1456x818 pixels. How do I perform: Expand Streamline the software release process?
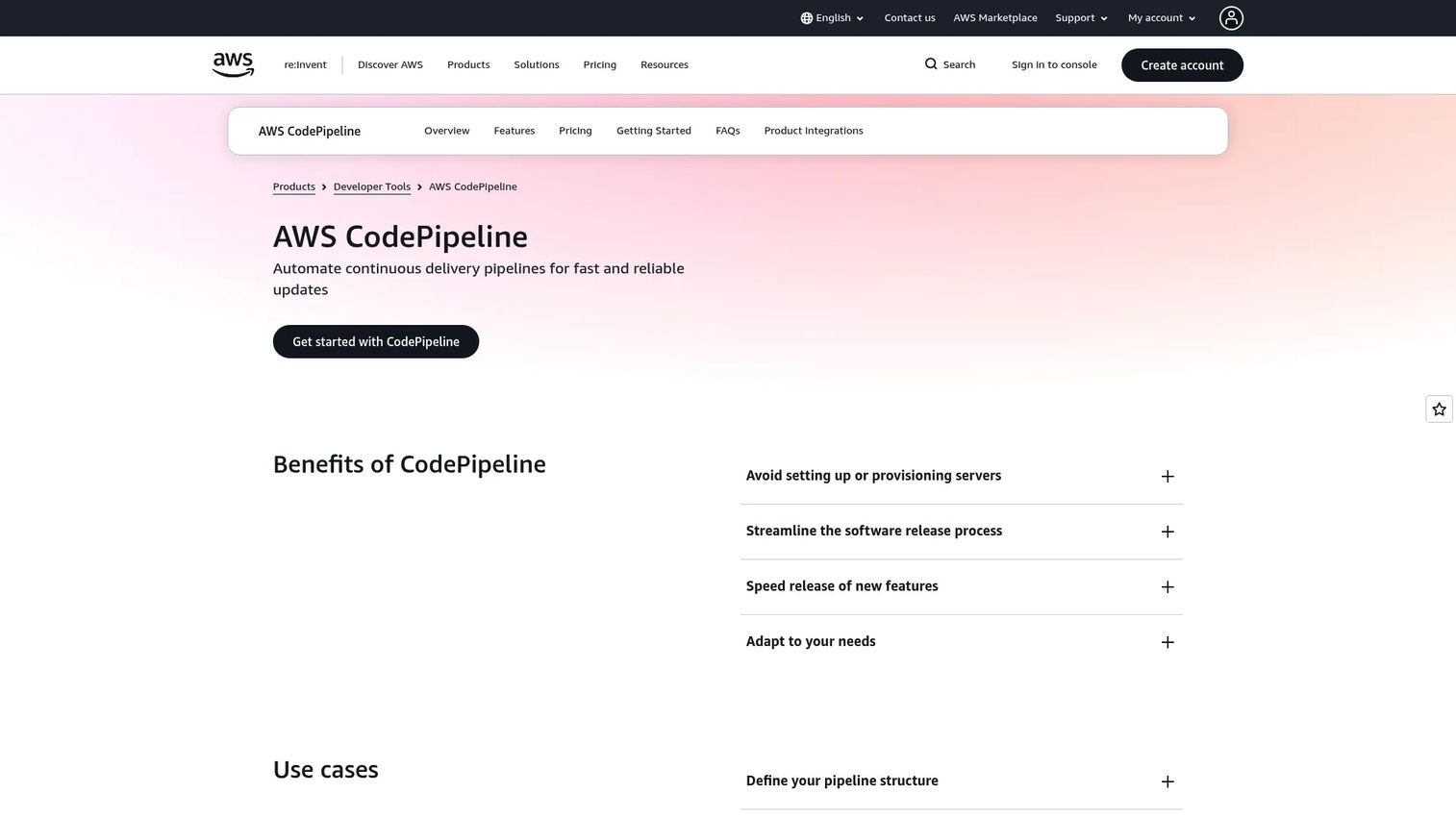(x=961, y=532)
